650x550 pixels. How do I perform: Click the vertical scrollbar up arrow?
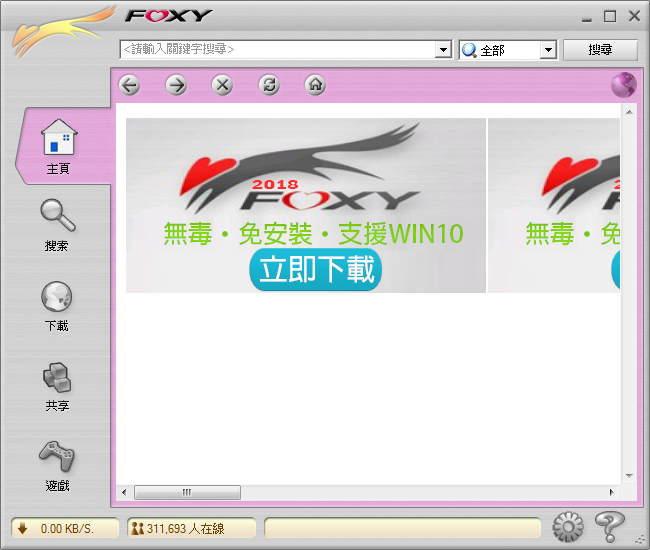[x=629, y=112]
